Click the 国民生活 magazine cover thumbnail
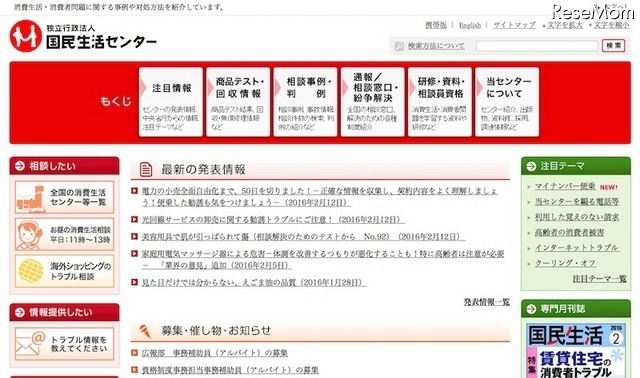 [576, 350]
